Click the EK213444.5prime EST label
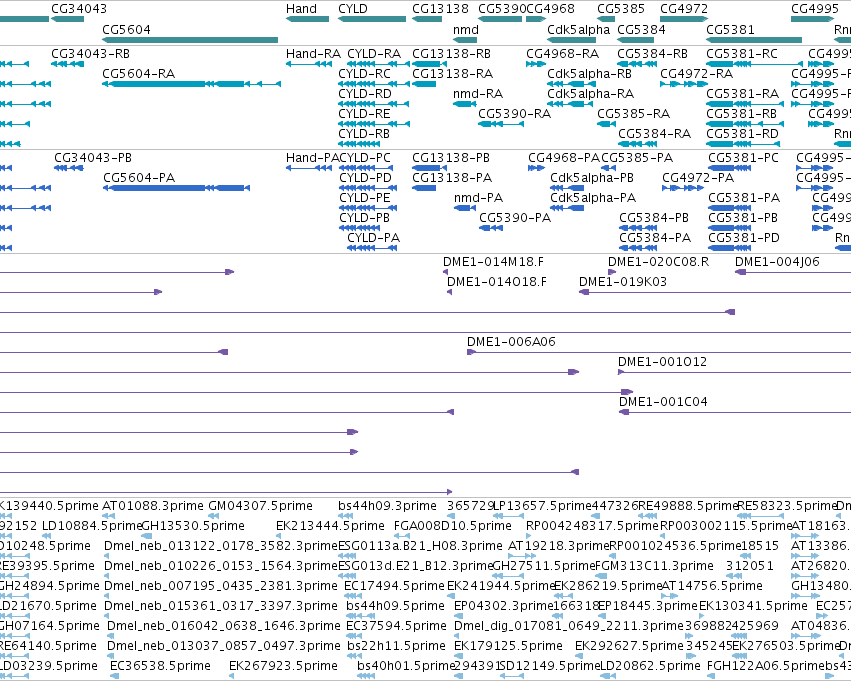 [330, 526]
